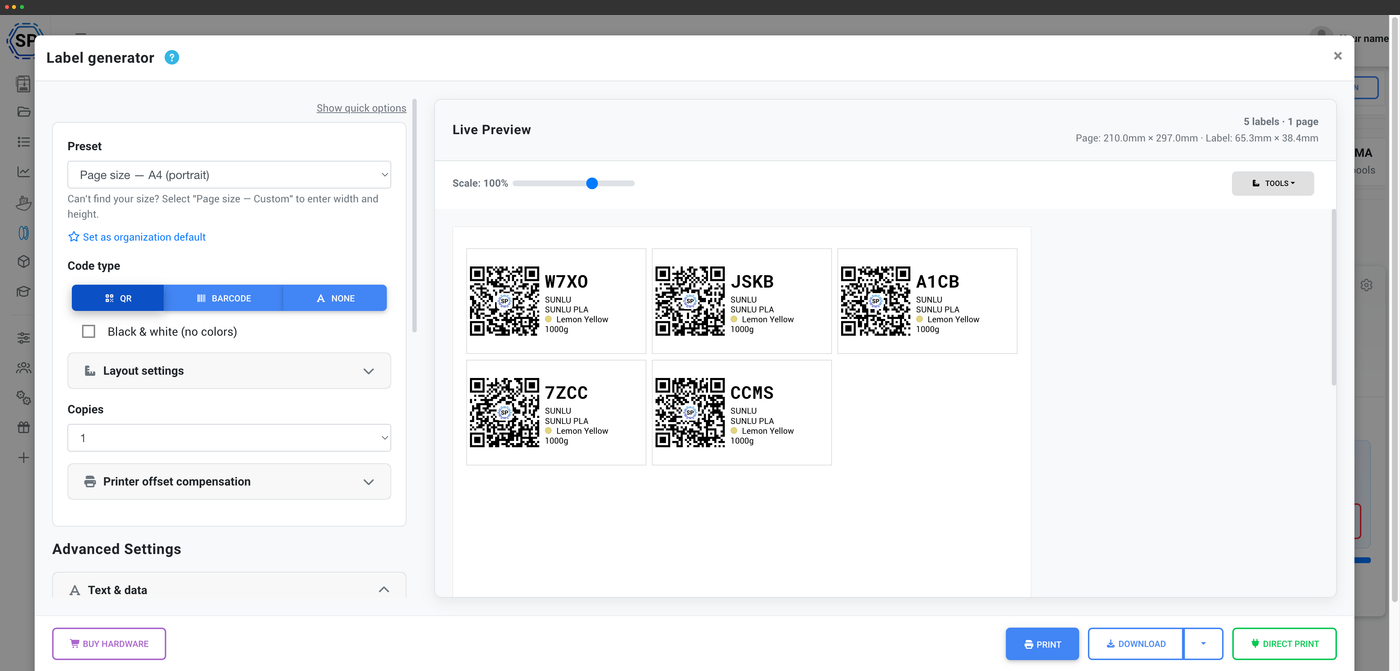Viewport: 1400px width, 671px height.
Task: Click Set as organization default
Action: click(x=137, y=237)
